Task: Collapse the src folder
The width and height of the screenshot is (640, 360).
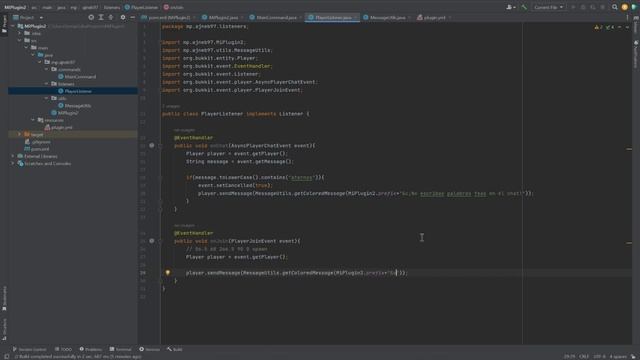Action: coord(20,41)
